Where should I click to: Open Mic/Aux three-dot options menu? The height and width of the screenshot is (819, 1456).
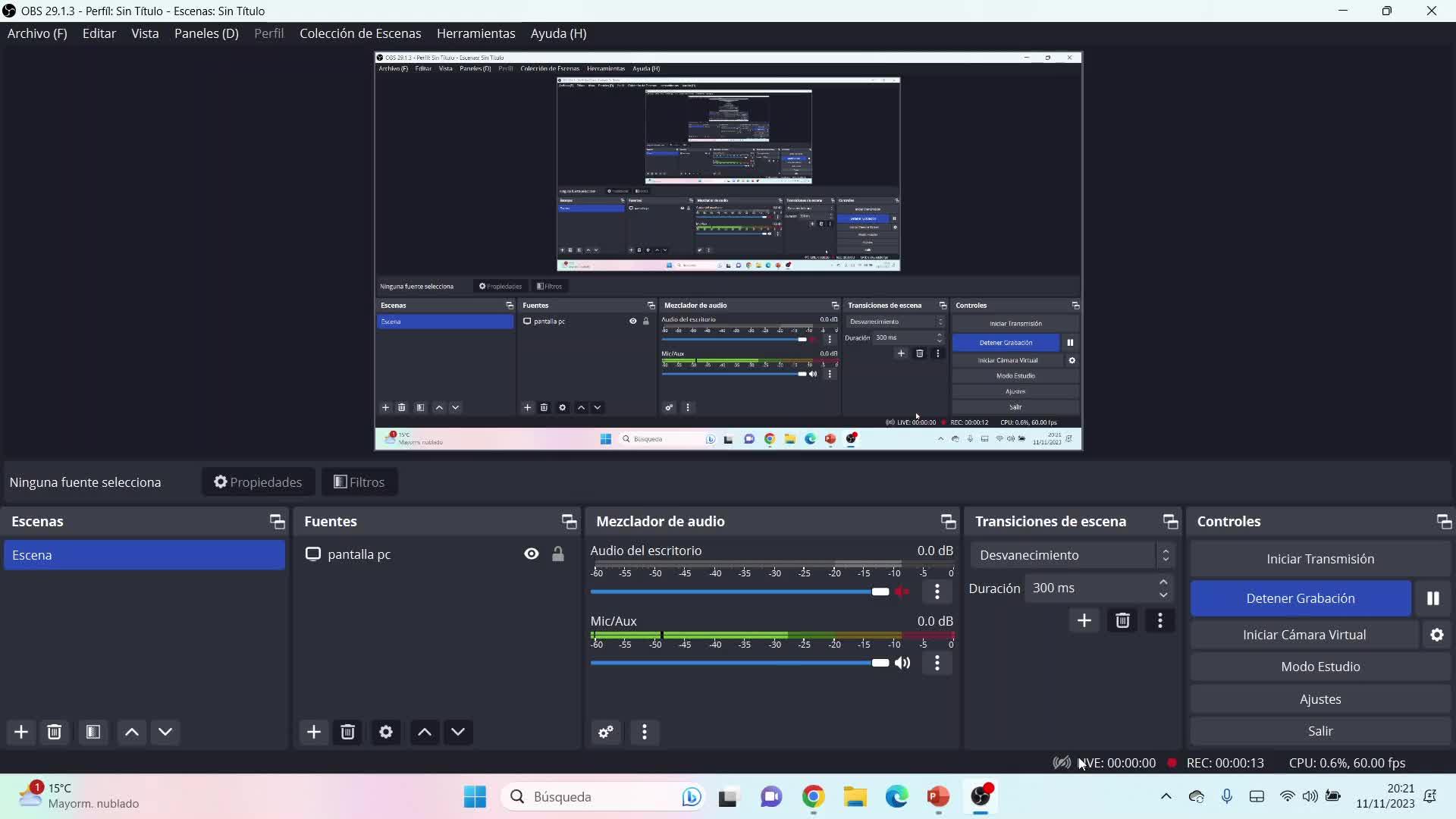(937, 663)
